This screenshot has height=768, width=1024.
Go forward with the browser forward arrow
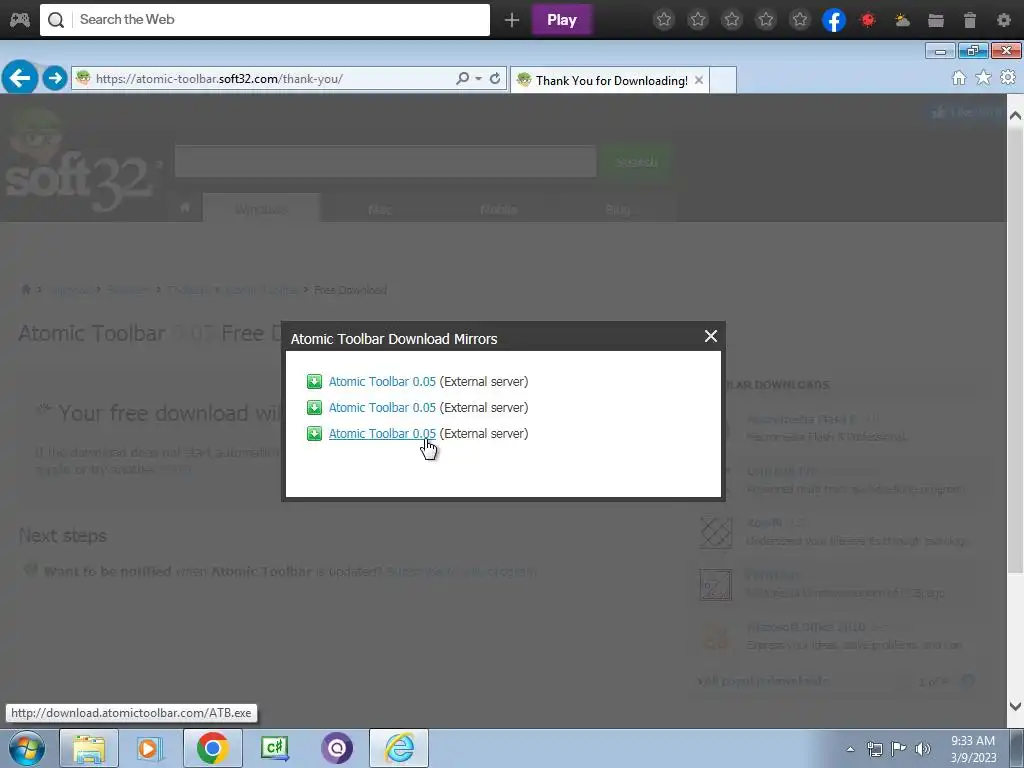coord(55,78)
